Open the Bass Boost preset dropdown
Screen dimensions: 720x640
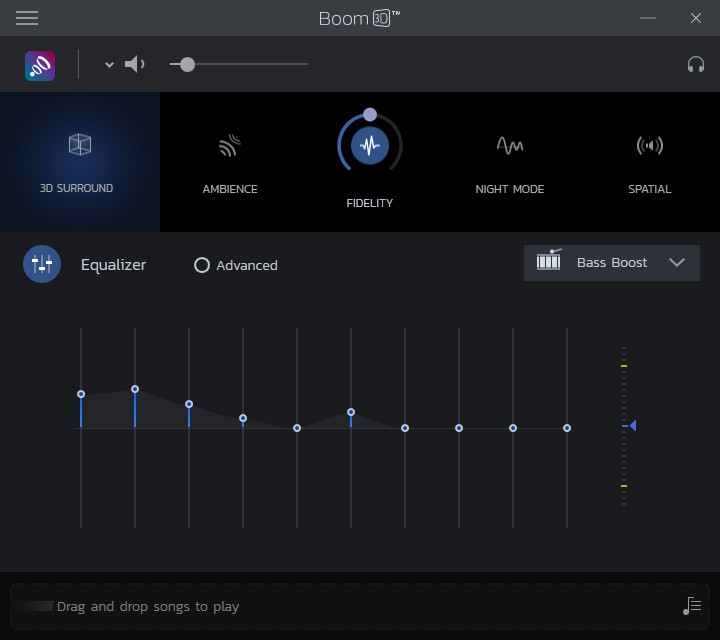(612, 263)
